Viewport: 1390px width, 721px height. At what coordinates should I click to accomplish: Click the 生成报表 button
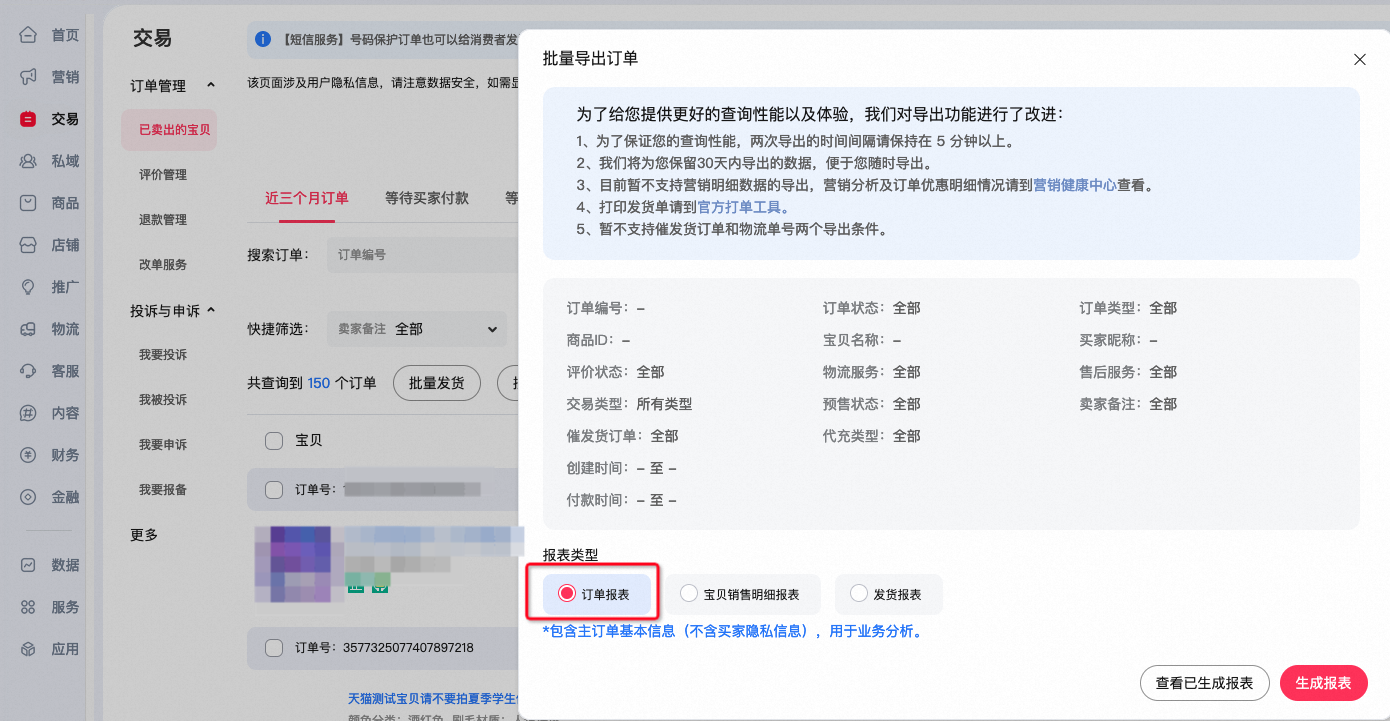click(1323, 683)
